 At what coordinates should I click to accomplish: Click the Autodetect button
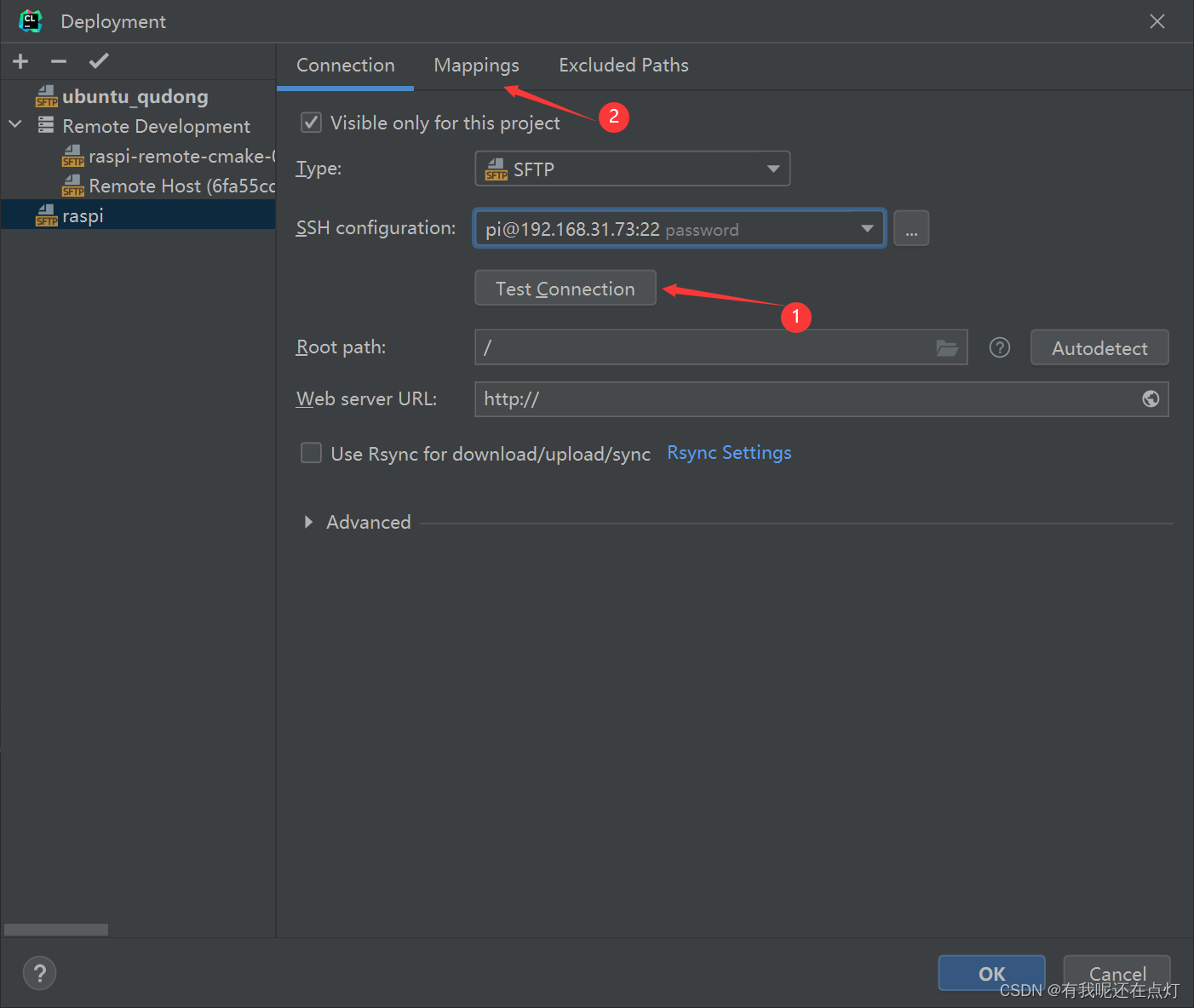1099,347
